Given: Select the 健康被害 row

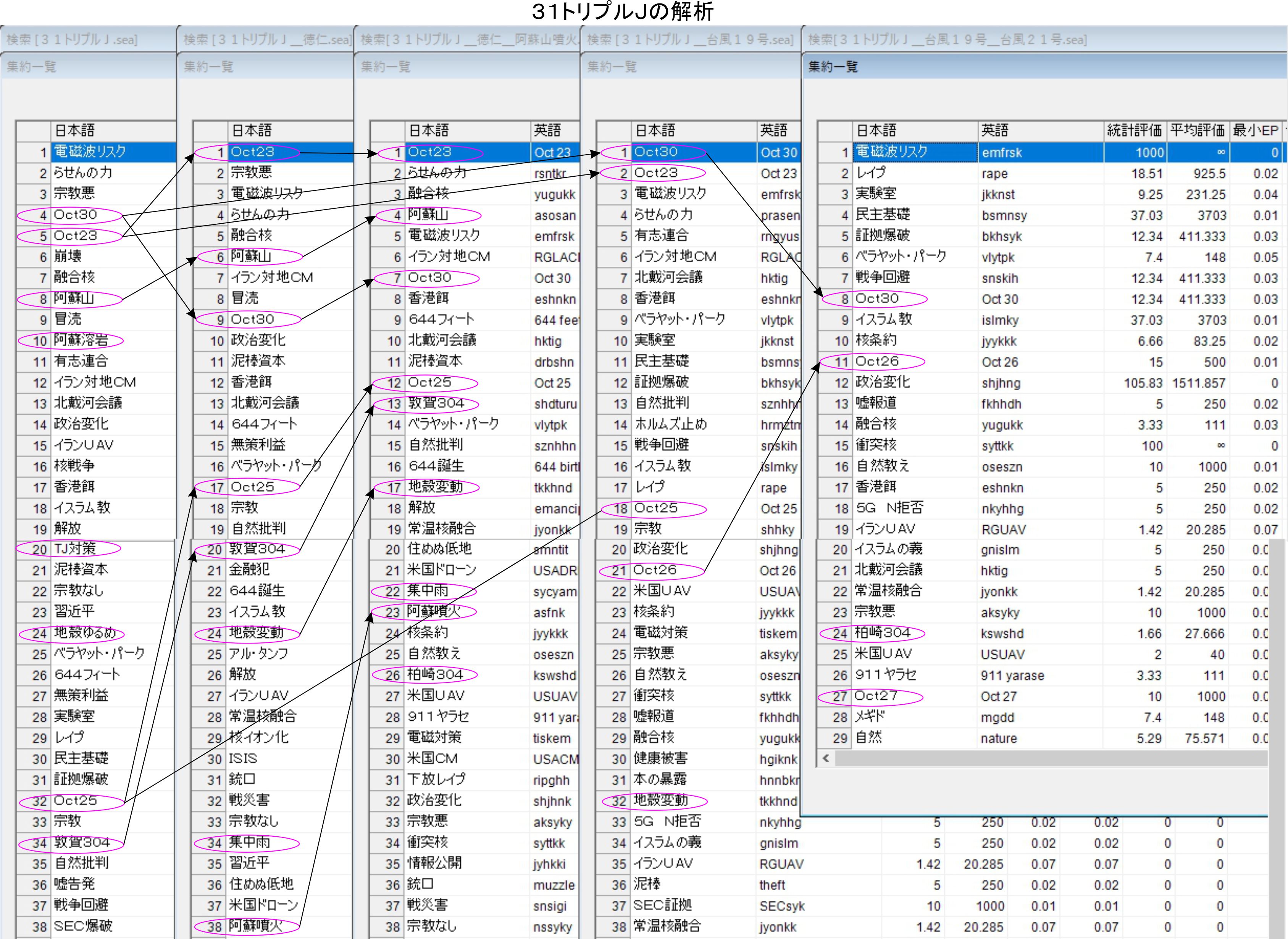Looking at the screenshot, I should [660, 758].
